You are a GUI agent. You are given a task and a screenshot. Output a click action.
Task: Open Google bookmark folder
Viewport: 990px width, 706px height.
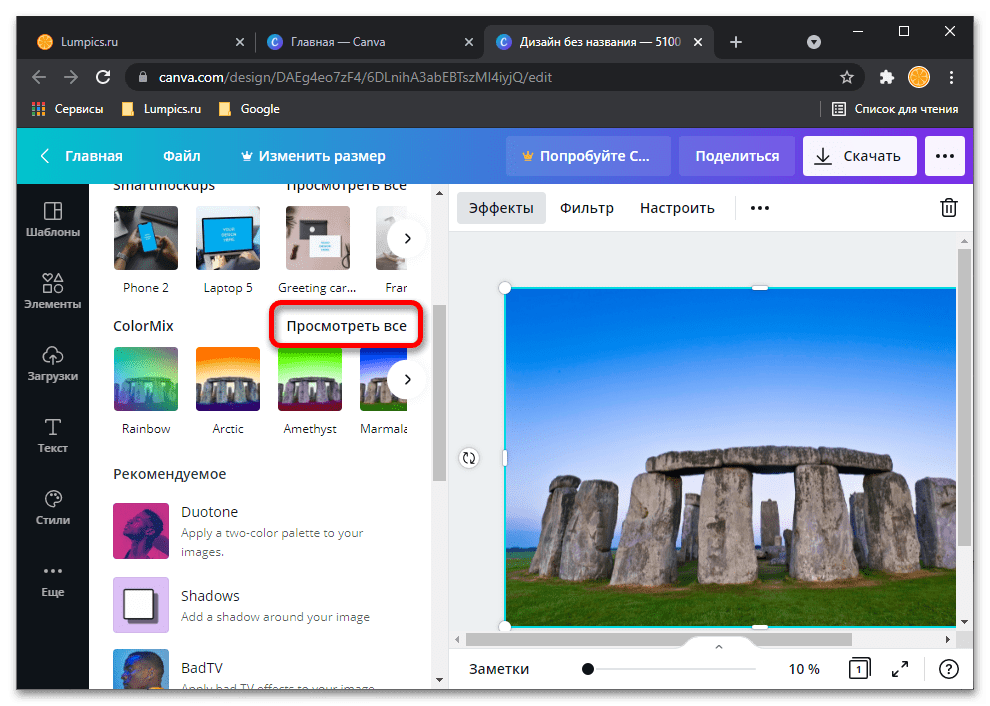coord(249,109)
